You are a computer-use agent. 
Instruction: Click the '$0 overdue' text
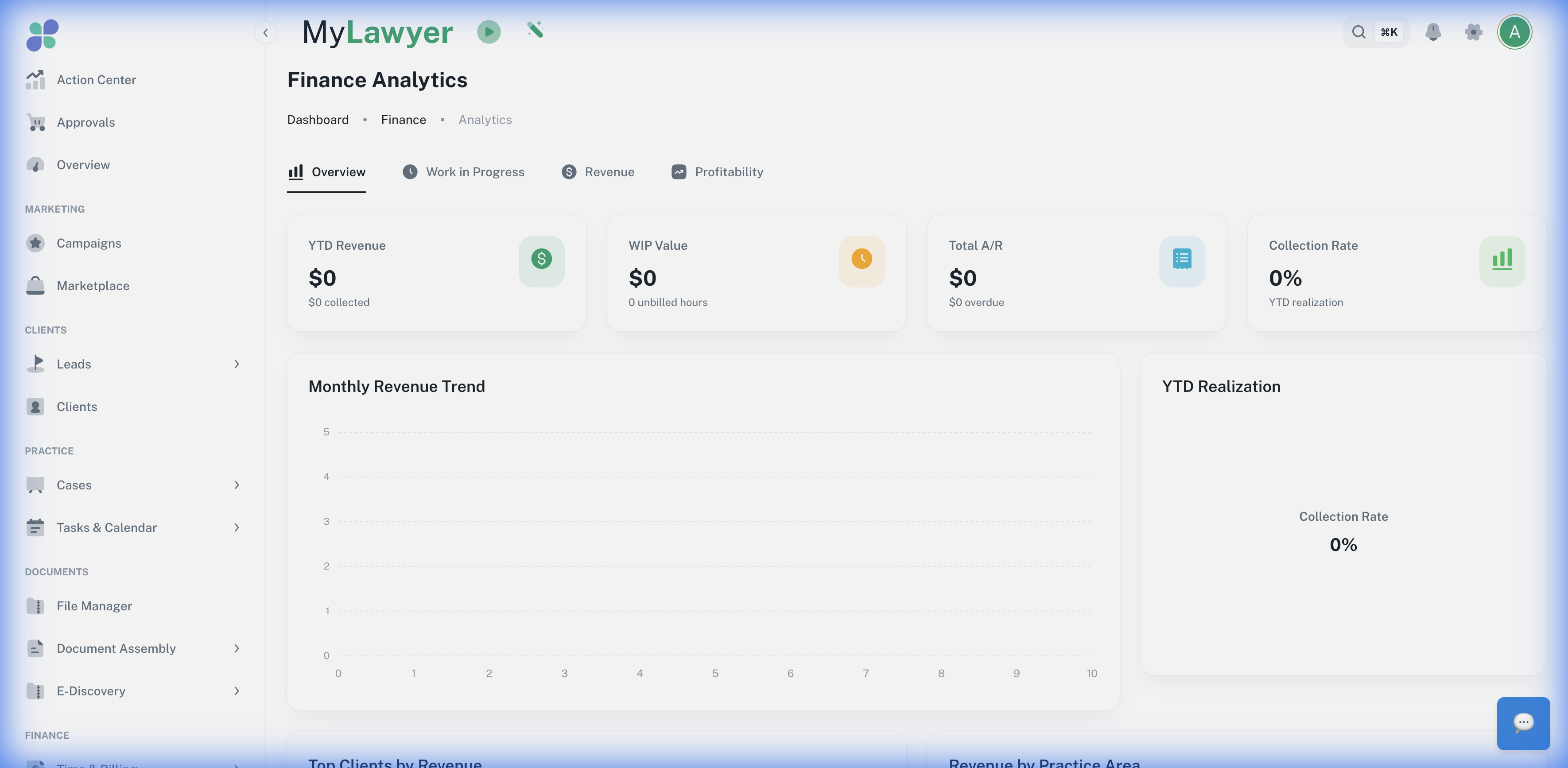pos(976,303)
